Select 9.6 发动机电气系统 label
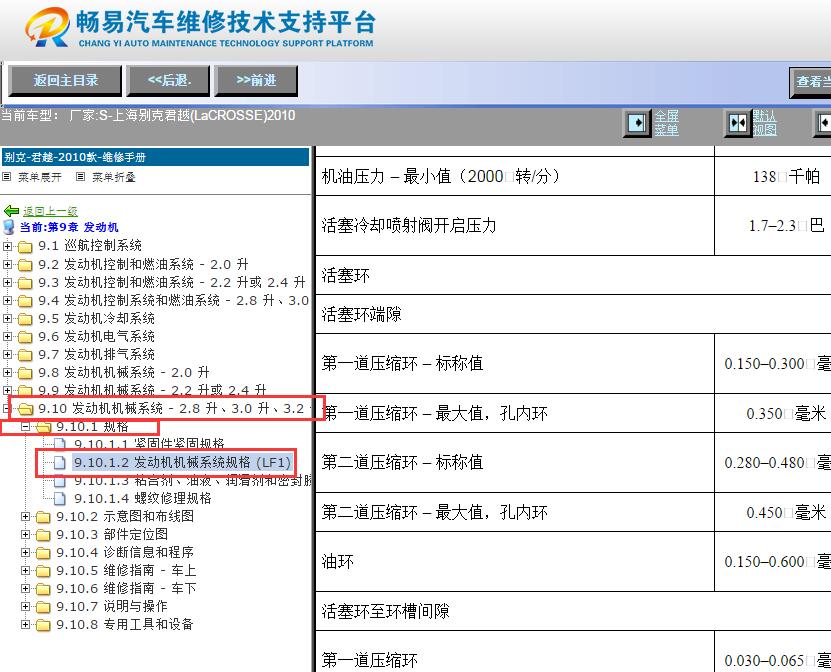831x672 pixels. [96, 337]
